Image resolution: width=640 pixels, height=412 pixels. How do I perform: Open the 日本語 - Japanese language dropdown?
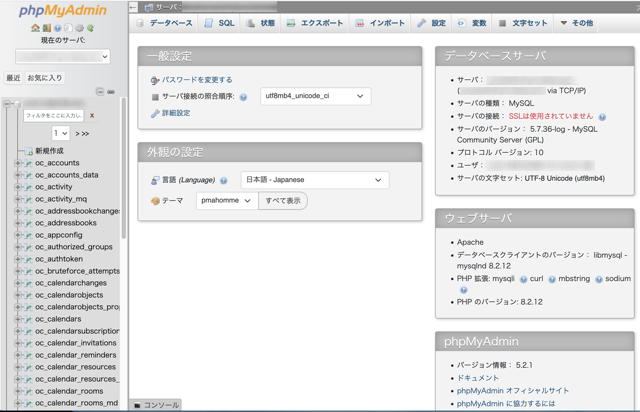(314, 180)
